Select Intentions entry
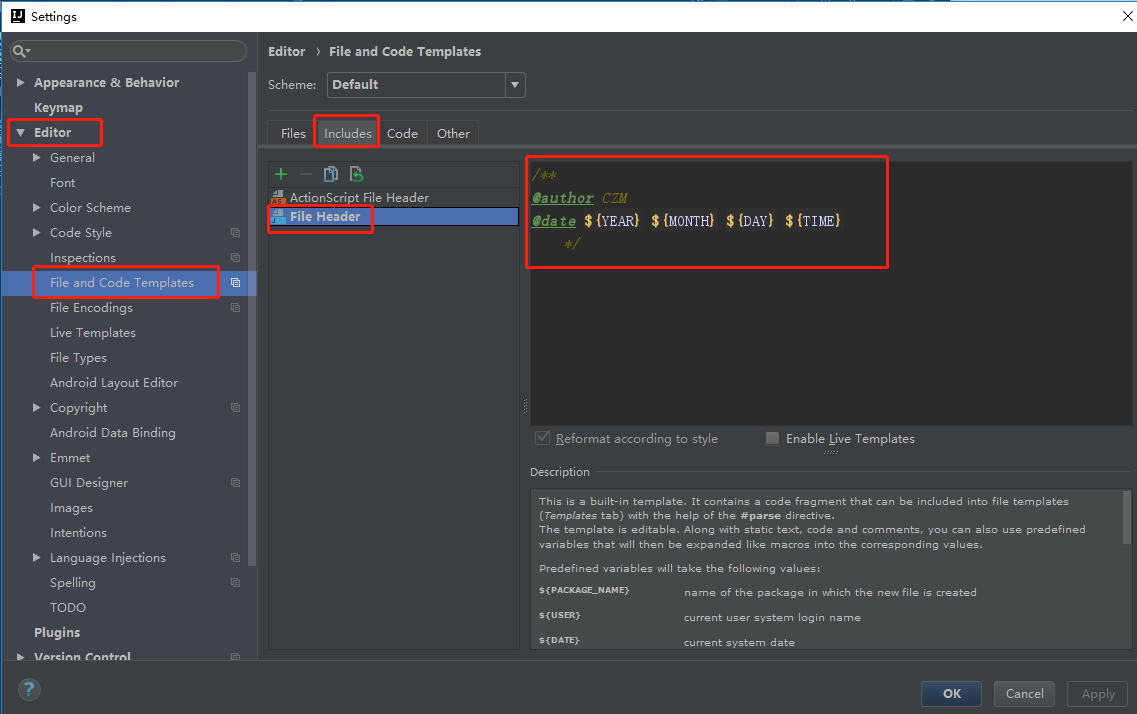Image resolution: width=1137 pixels, height=714 pixels. [78, 533]
